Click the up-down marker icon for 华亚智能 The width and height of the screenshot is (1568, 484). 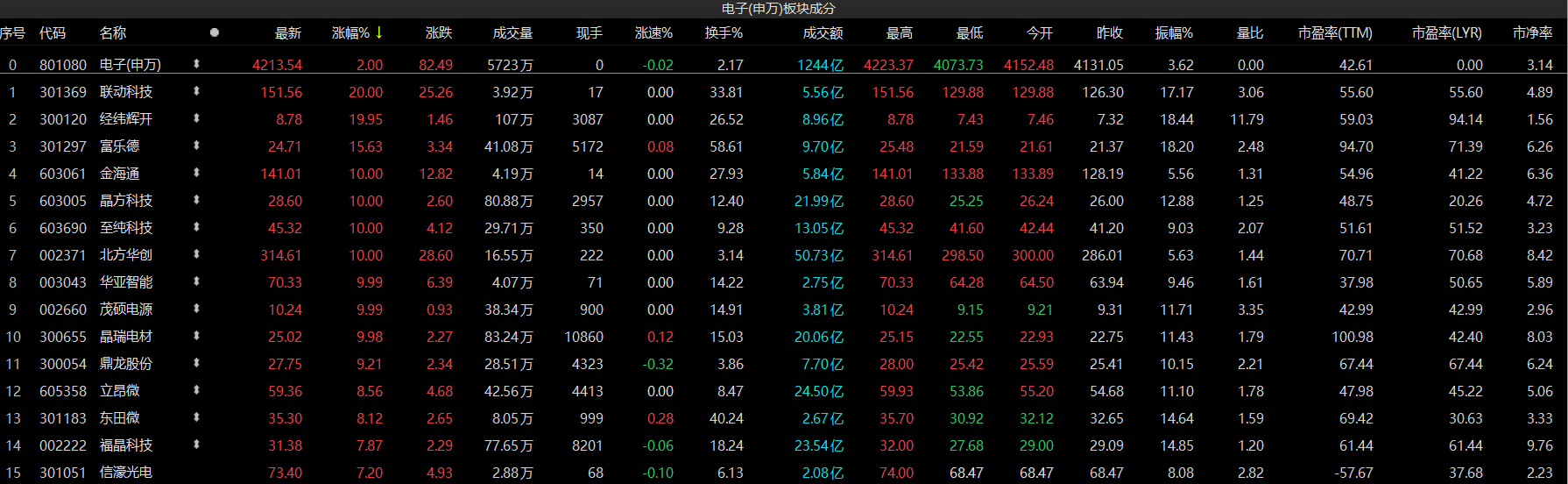pyautogui.click(x=196, y=281)
